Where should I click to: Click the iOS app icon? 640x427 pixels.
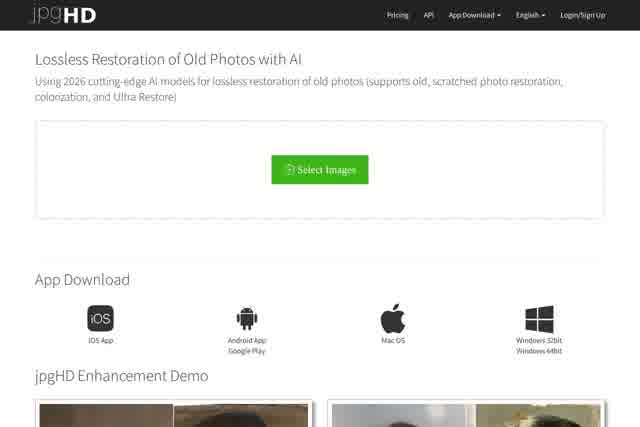100,318
